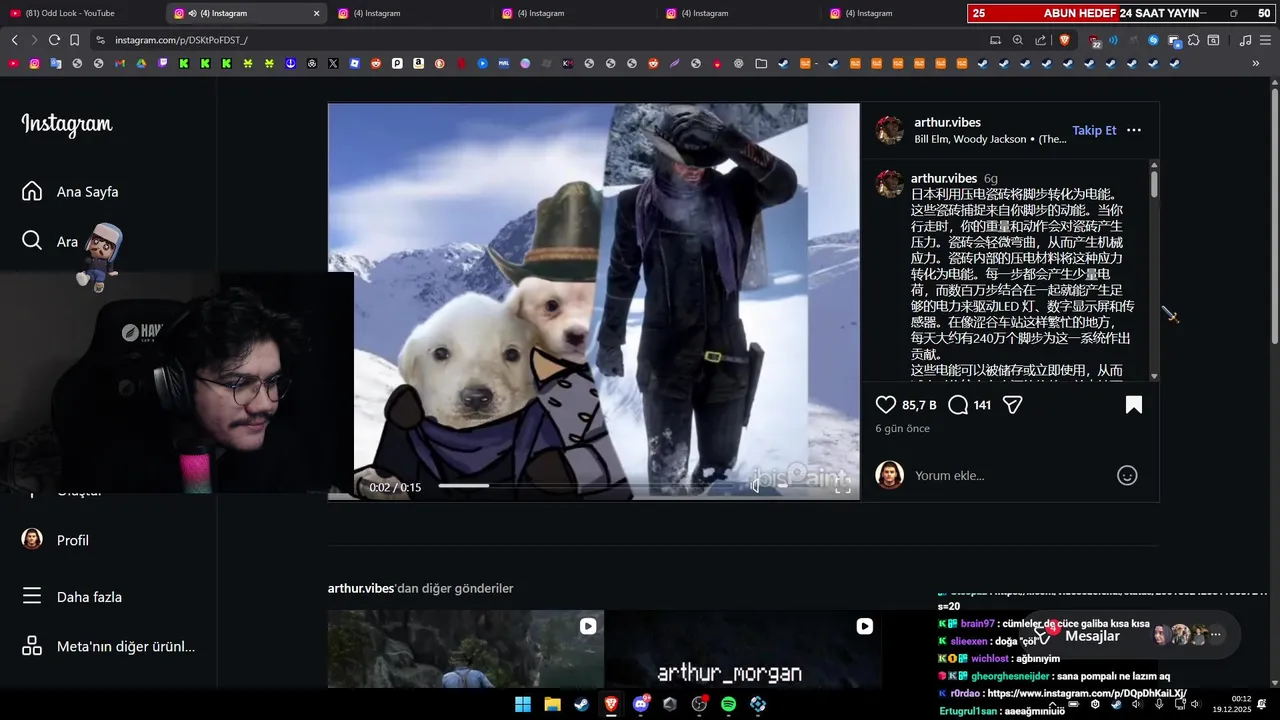
Task: Go to Ana Sayfa in the sidebar
Action: [72, 191]
